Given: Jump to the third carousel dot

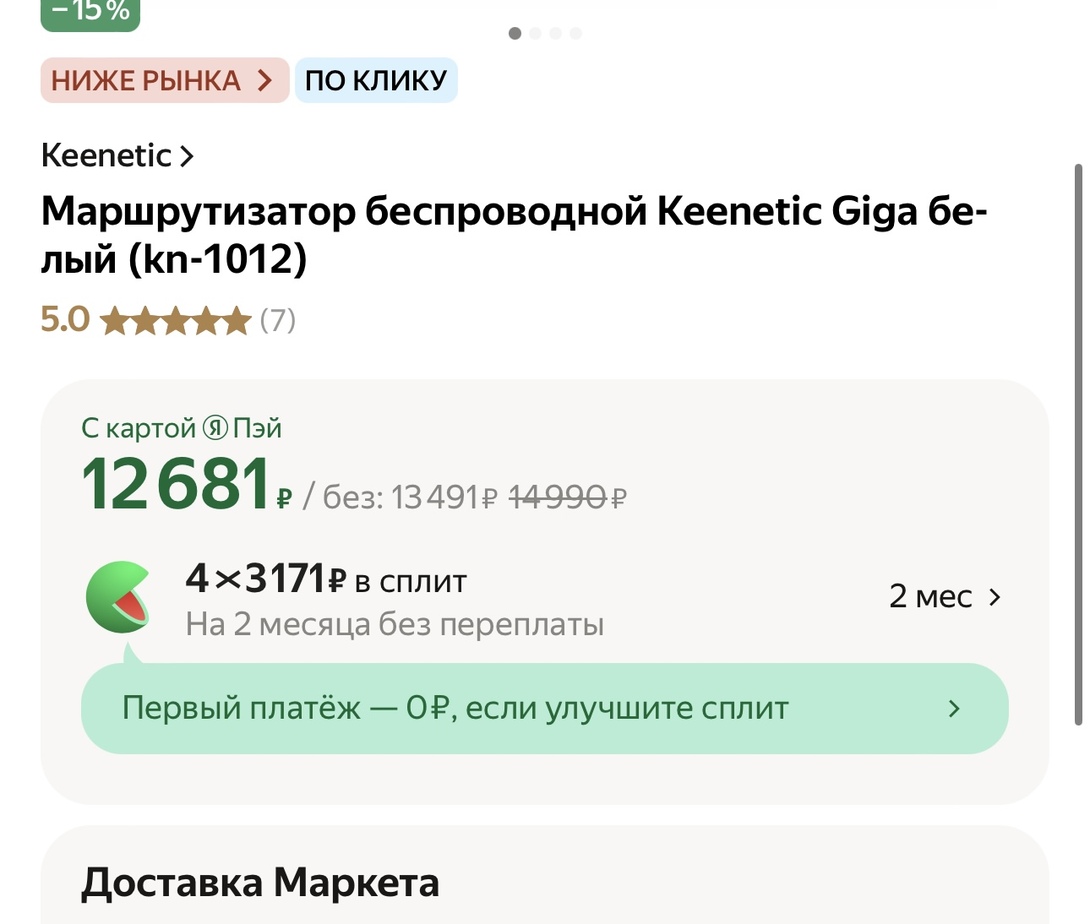Looking at the screenshot, I should pyautogui.click(x=556, y=33).
